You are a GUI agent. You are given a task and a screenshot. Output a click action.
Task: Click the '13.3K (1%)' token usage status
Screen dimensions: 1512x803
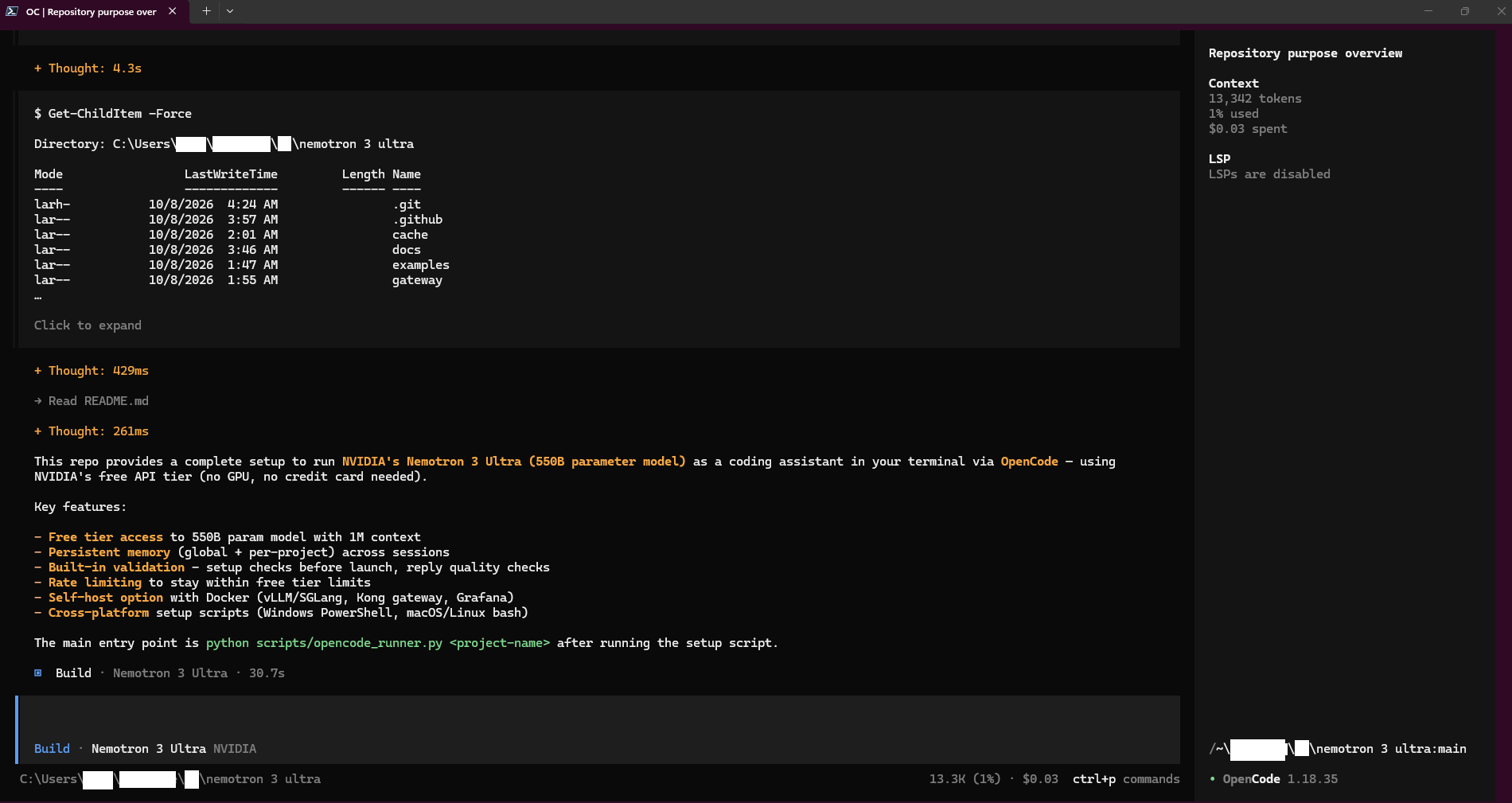(964, 779)
